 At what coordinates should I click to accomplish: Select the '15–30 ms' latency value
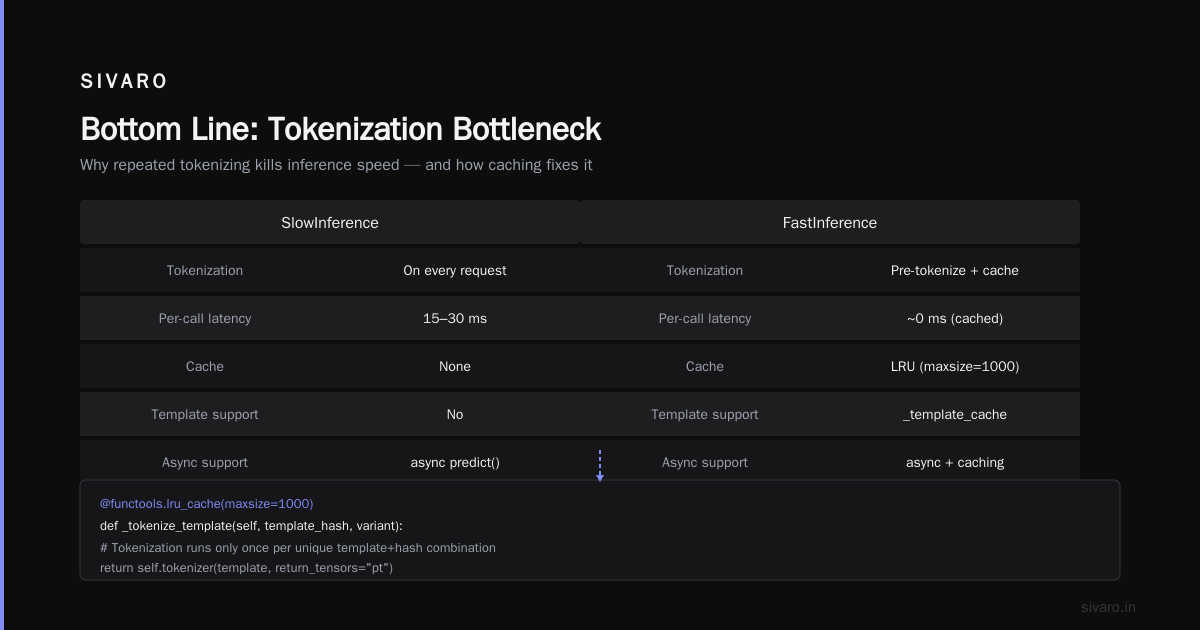click(455, 318)
